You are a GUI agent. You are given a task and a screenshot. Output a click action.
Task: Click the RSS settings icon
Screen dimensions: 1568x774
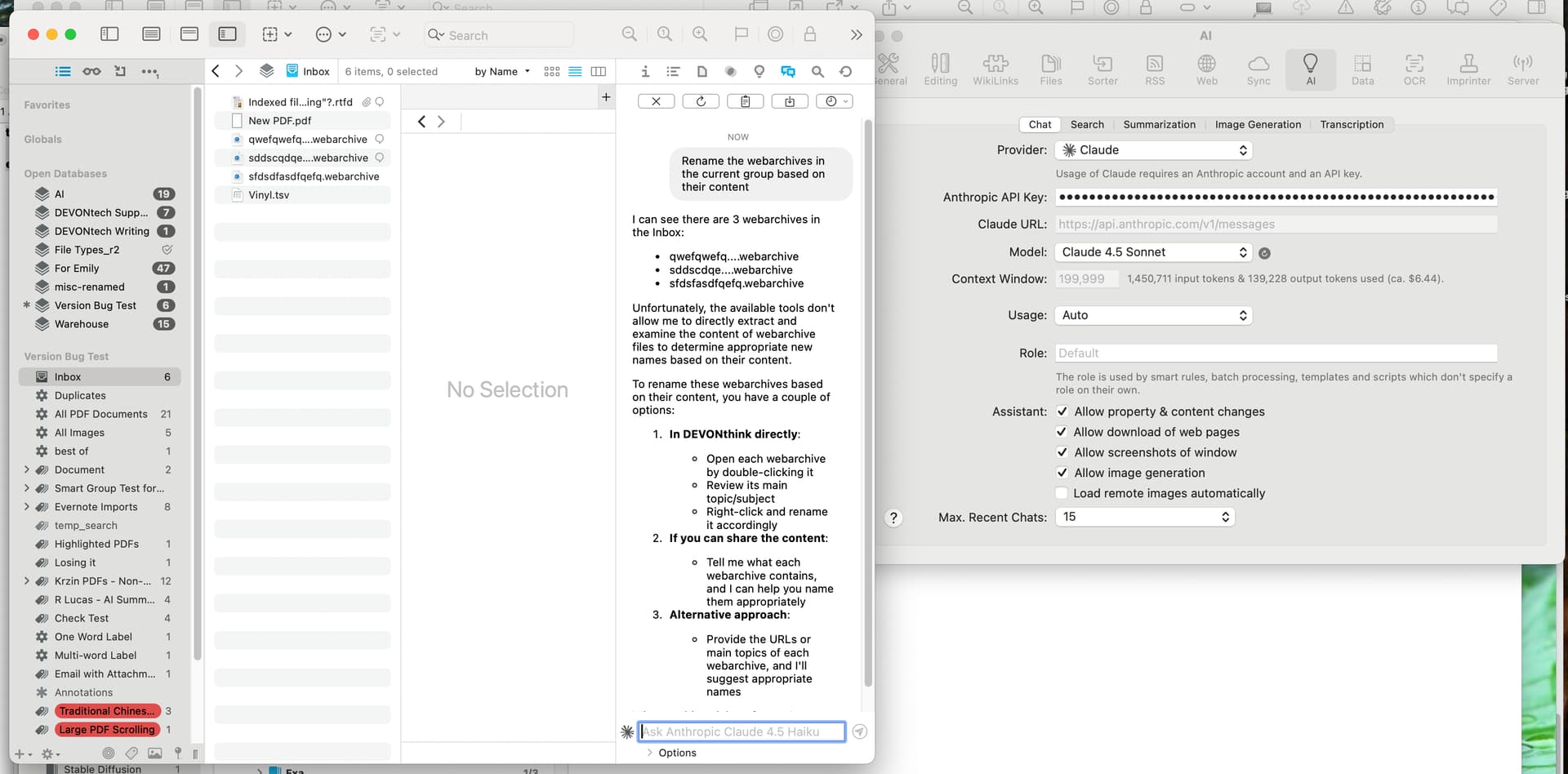tap(1154, 69)
